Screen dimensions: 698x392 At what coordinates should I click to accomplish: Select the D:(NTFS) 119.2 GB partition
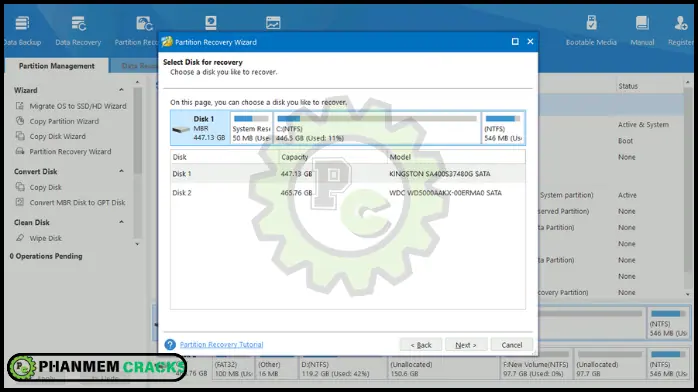(x=343, y=364)
